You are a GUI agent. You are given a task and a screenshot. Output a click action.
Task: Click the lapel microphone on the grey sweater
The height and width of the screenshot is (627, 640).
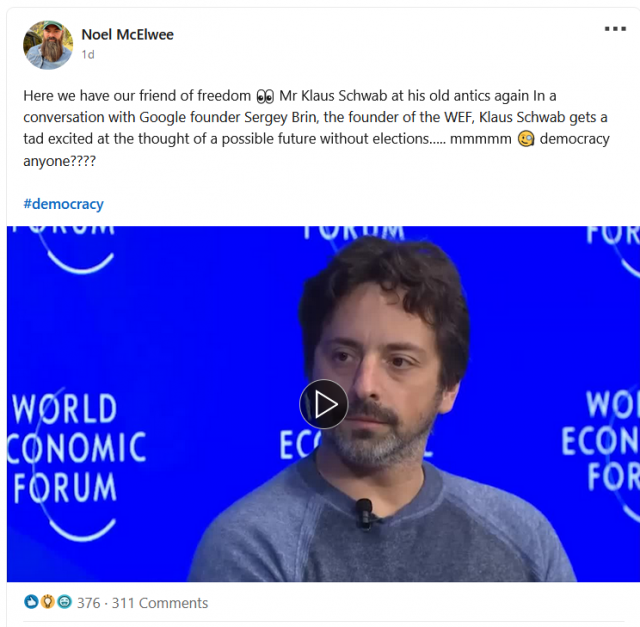[364, 513]
